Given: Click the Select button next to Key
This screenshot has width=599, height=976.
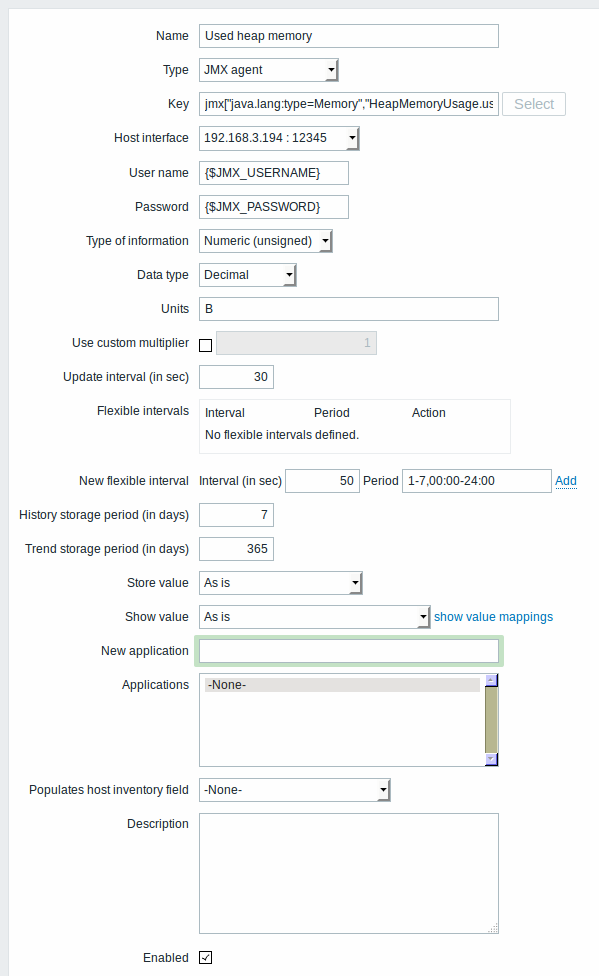Looking at the screenshot, I should click(x=534, y=104).
